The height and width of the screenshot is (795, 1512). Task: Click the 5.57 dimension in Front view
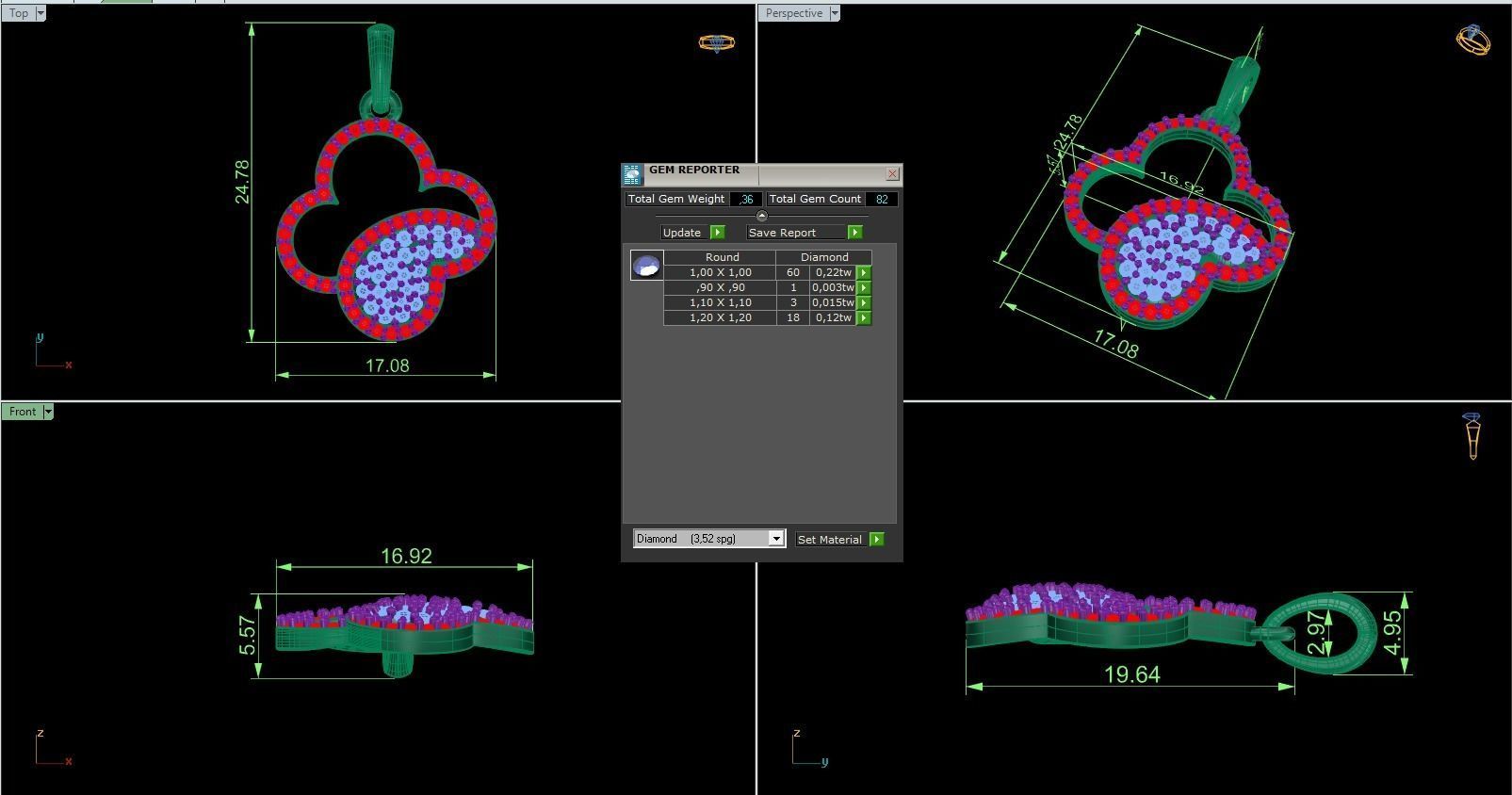248,635
